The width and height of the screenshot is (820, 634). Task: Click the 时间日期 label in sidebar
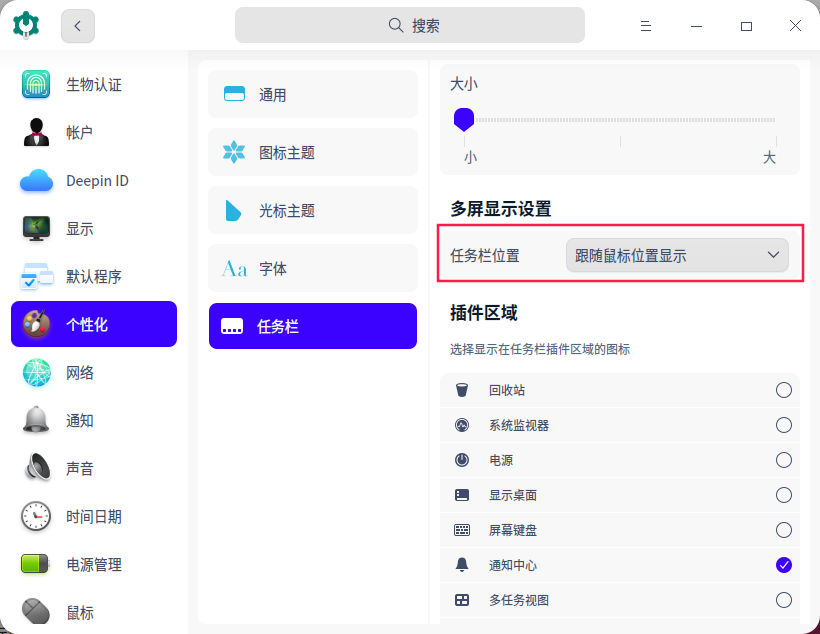94,516
